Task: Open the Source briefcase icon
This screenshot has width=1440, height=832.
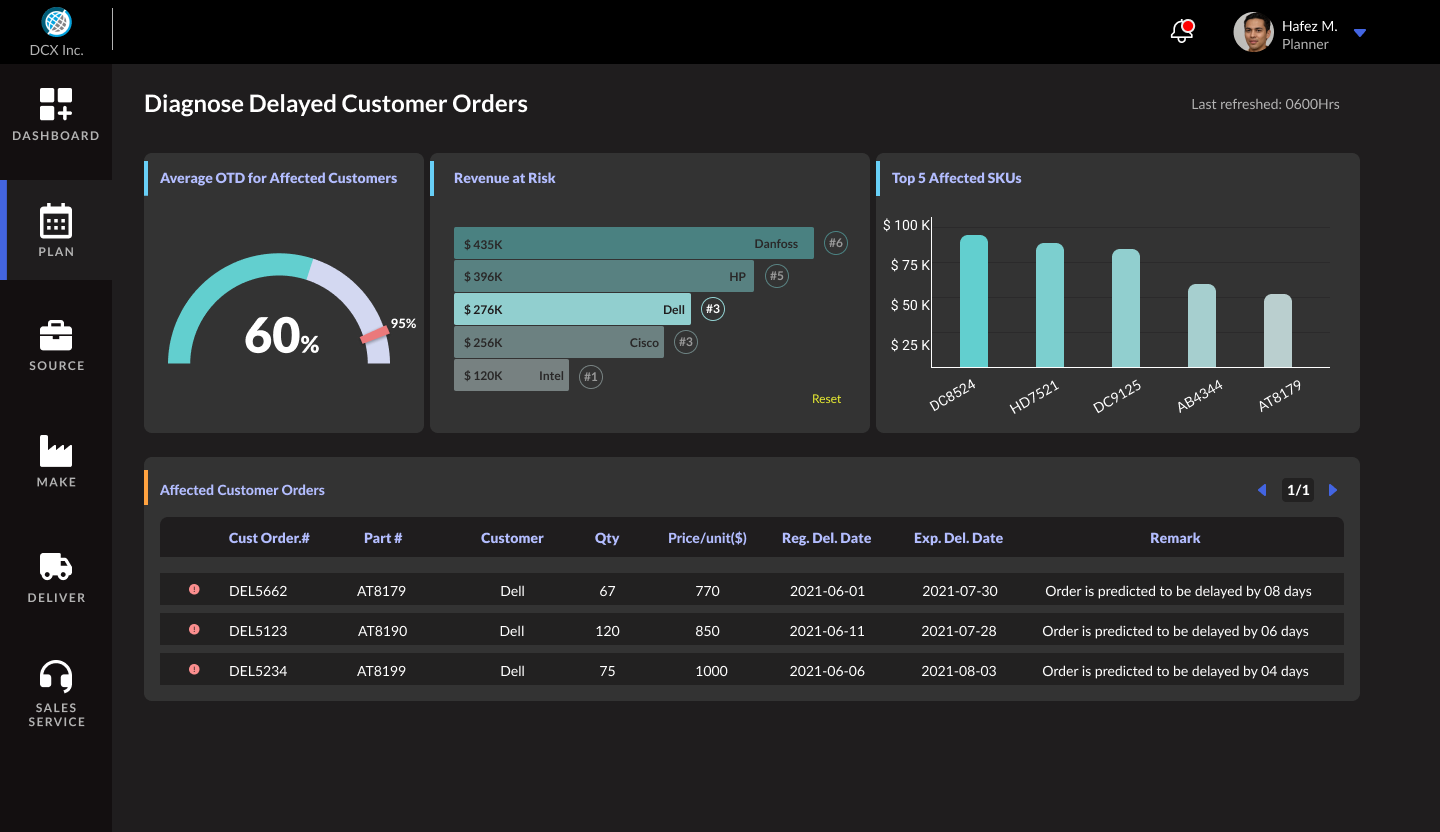Action: pos(56,336)
